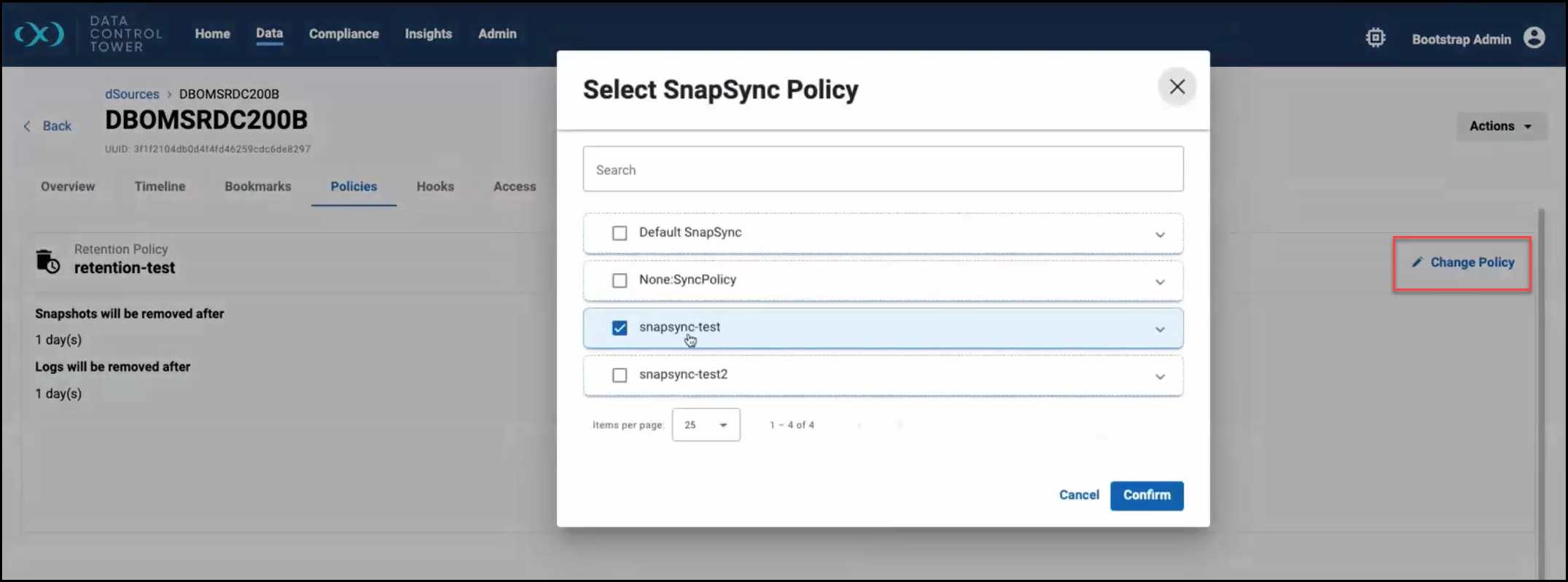Click the Back arrow icon
This screenshot has width=1568, height=582.
(x=28, y=126)
